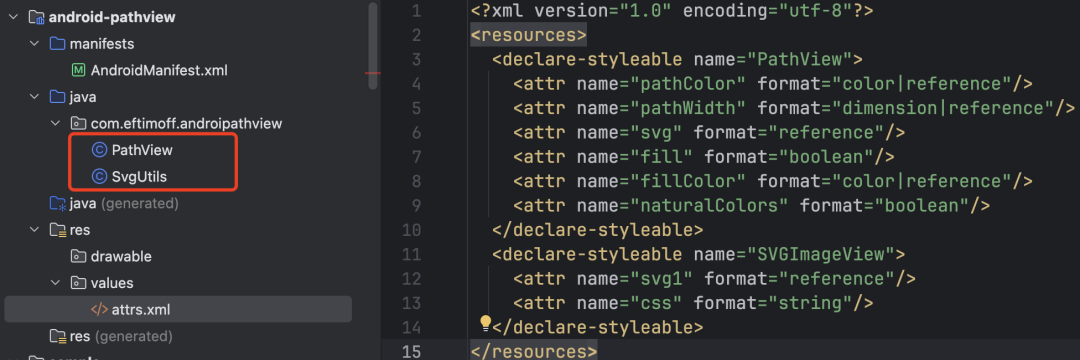Collapse the manifests folder chevron
This screenshot has height=360, width=1080.
[x=33, y=44]
